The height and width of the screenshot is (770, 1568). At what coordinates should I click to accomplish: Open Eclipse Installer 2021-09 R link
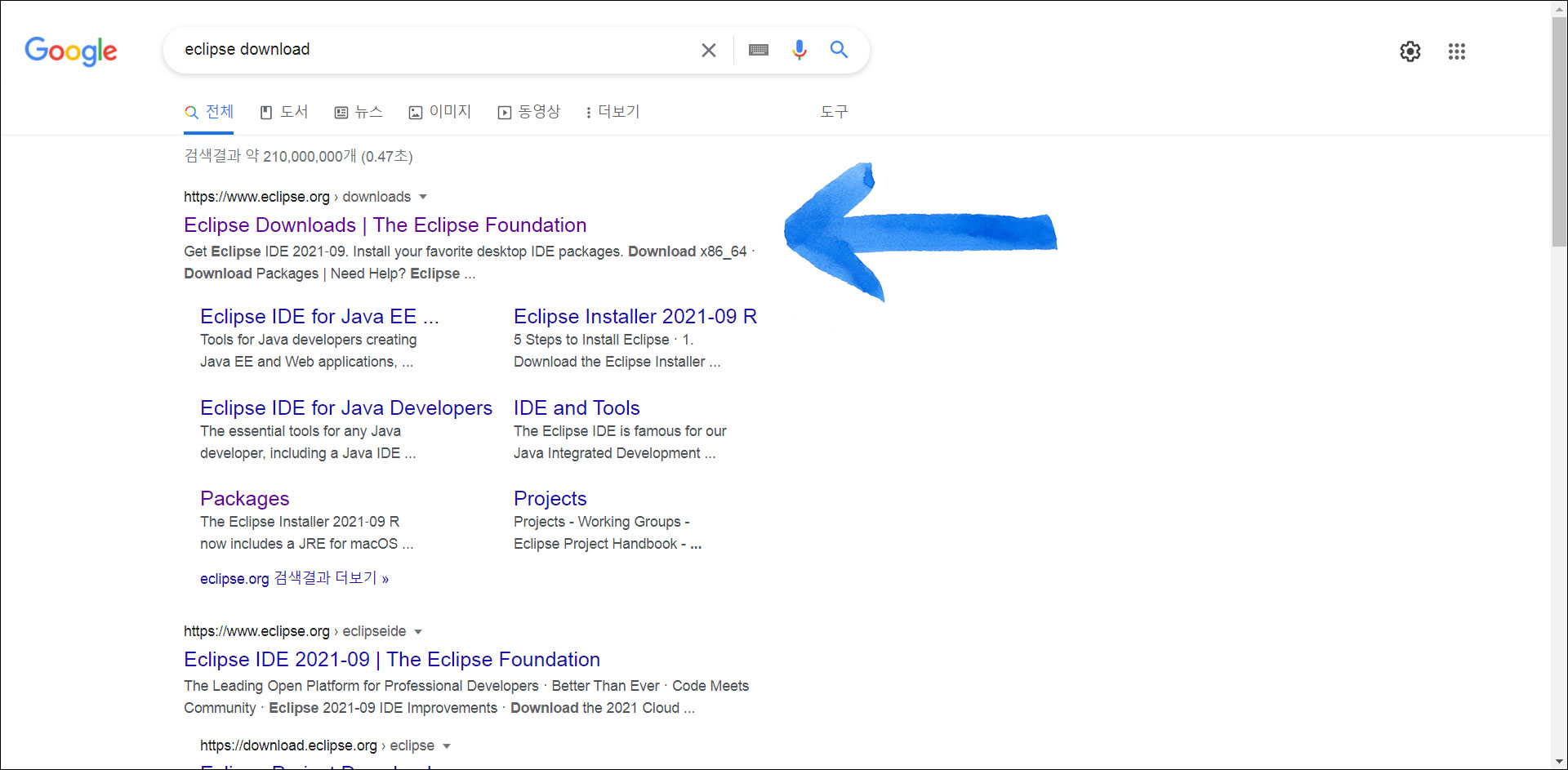[x=635, y=316]
